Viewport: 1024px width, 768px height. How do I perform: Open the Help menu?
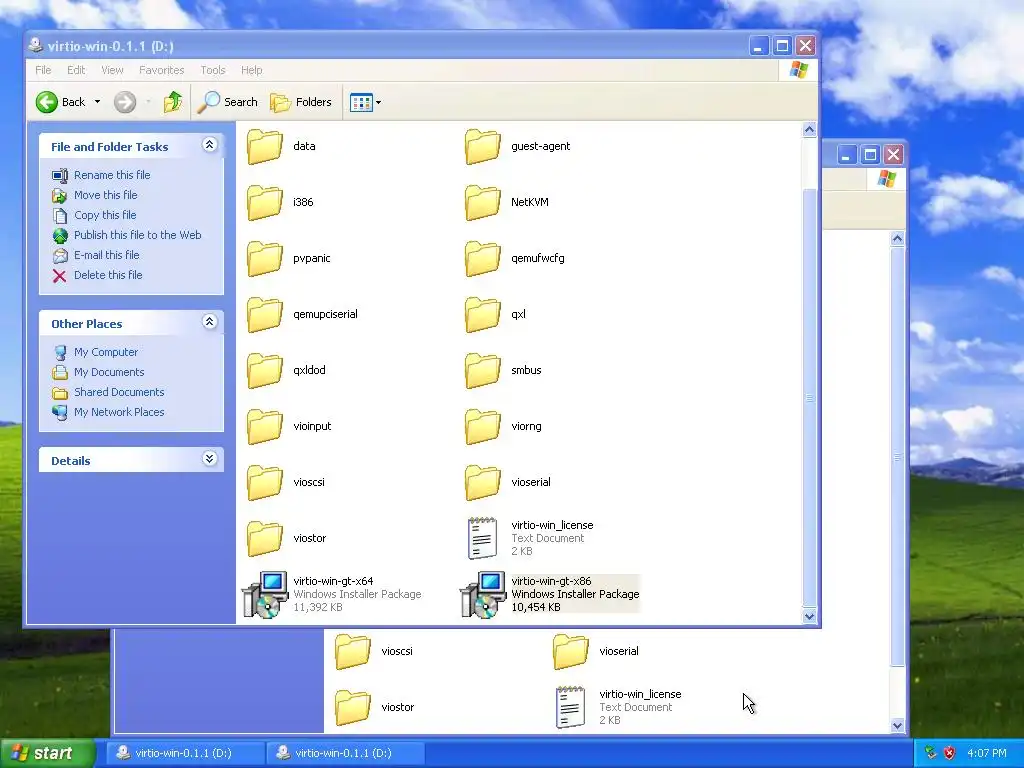point(251,70)
